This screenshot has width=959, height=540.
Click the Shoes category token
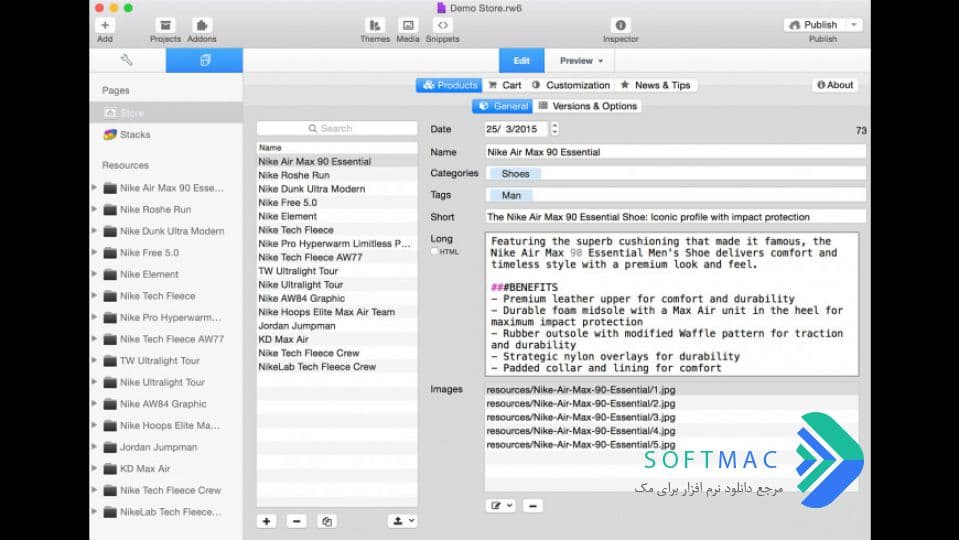click(515, 174)
